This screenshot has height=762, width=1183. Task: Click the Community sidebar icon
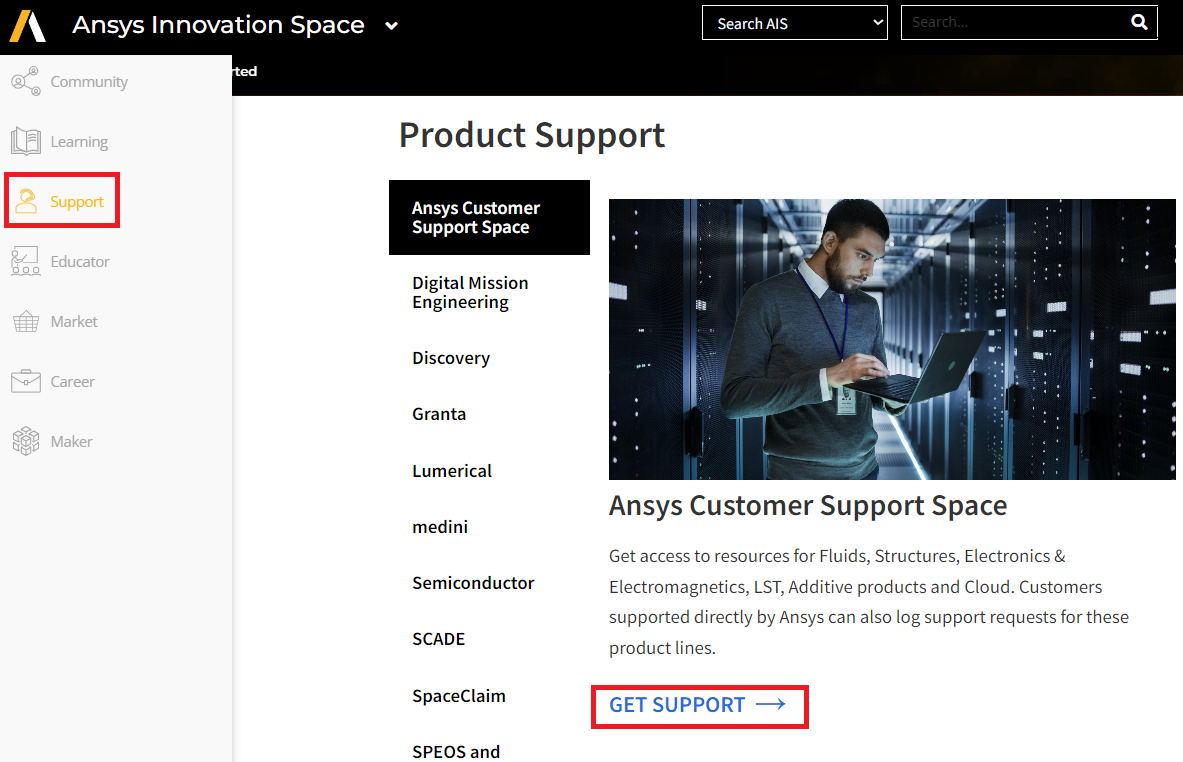pyautogui.click(x=26, y=81)
